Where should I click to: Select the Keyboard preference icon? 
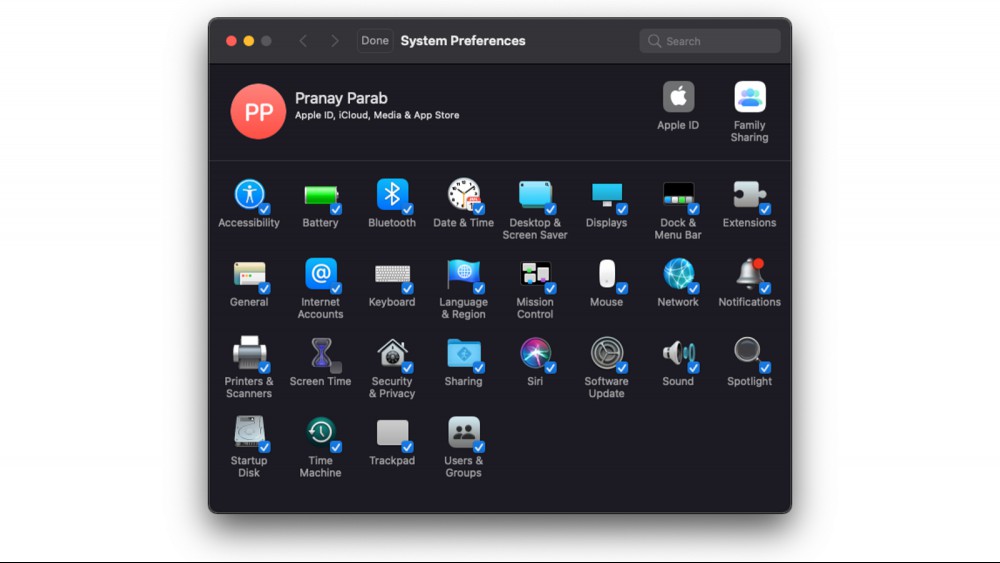[392, 274]
